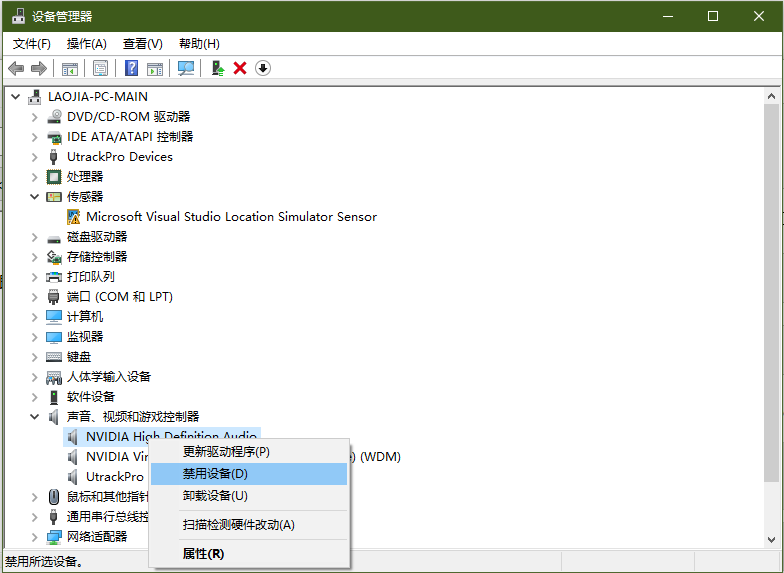Image resolution: width=784 pixels, height=573 pixels.
Task: Maximize the Device Manager window
Action: pyautogui.click(x=713, y=16)
